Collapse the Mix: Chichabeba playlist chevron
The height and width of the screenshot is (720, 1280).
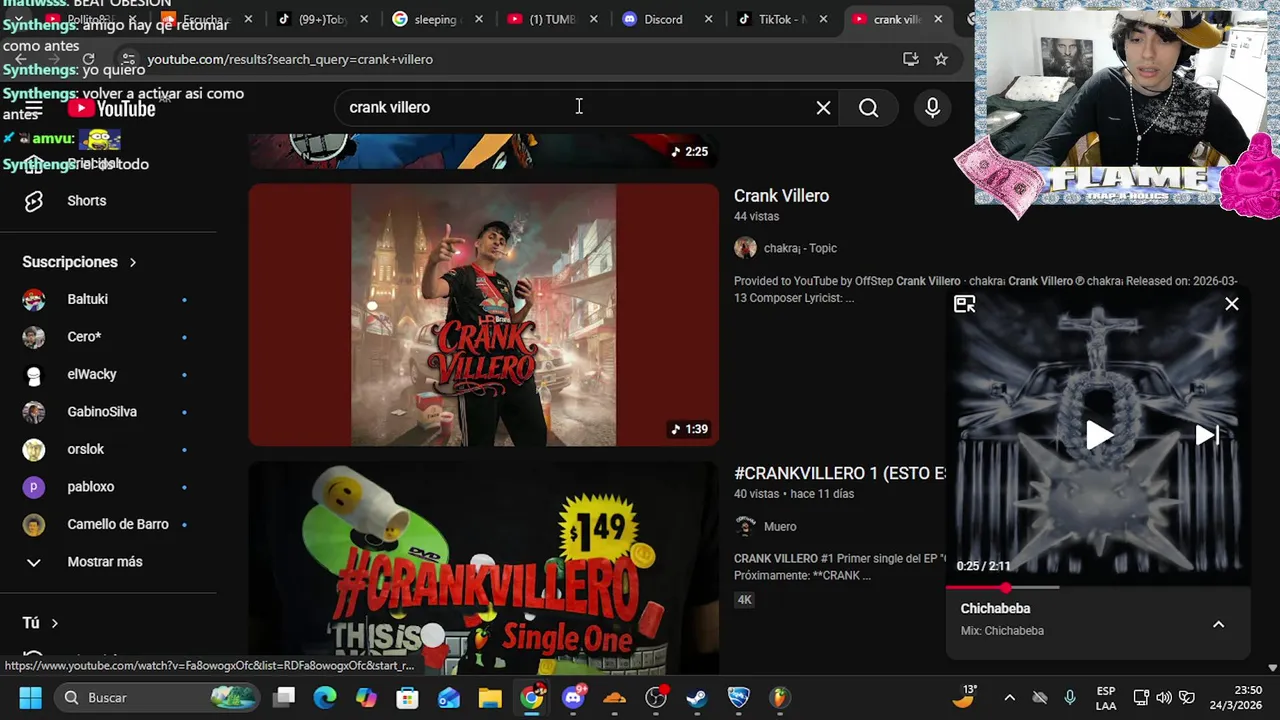[x=1218, y=624]
